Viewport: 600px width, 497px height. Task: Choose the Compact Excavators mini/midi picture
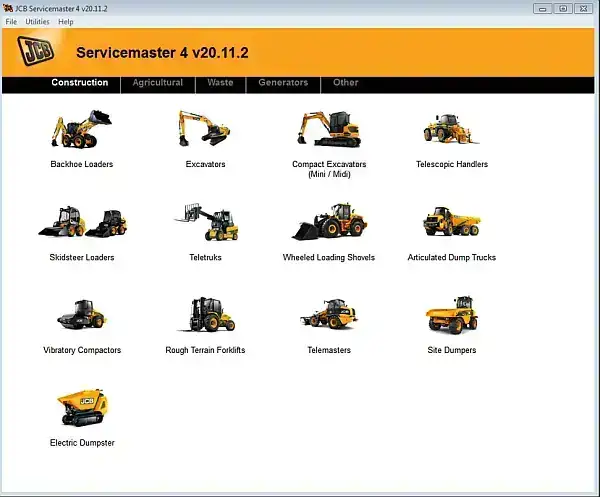click(329, 129)
